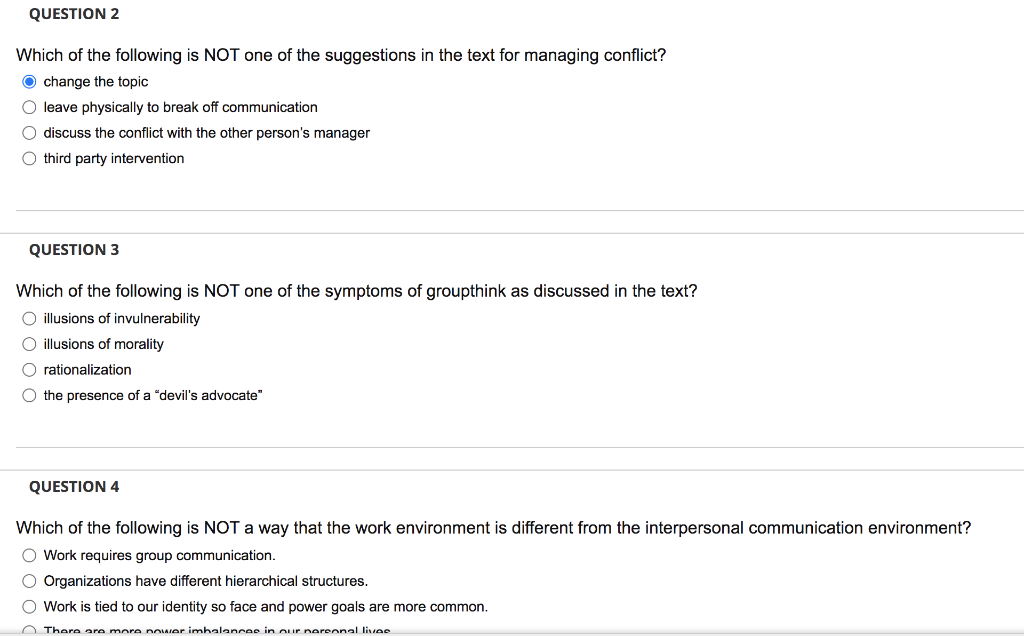Select "discuss the conflict with the other person's manager"
1024x636 pixels.
pyautogui.click(x=29, y=132)
